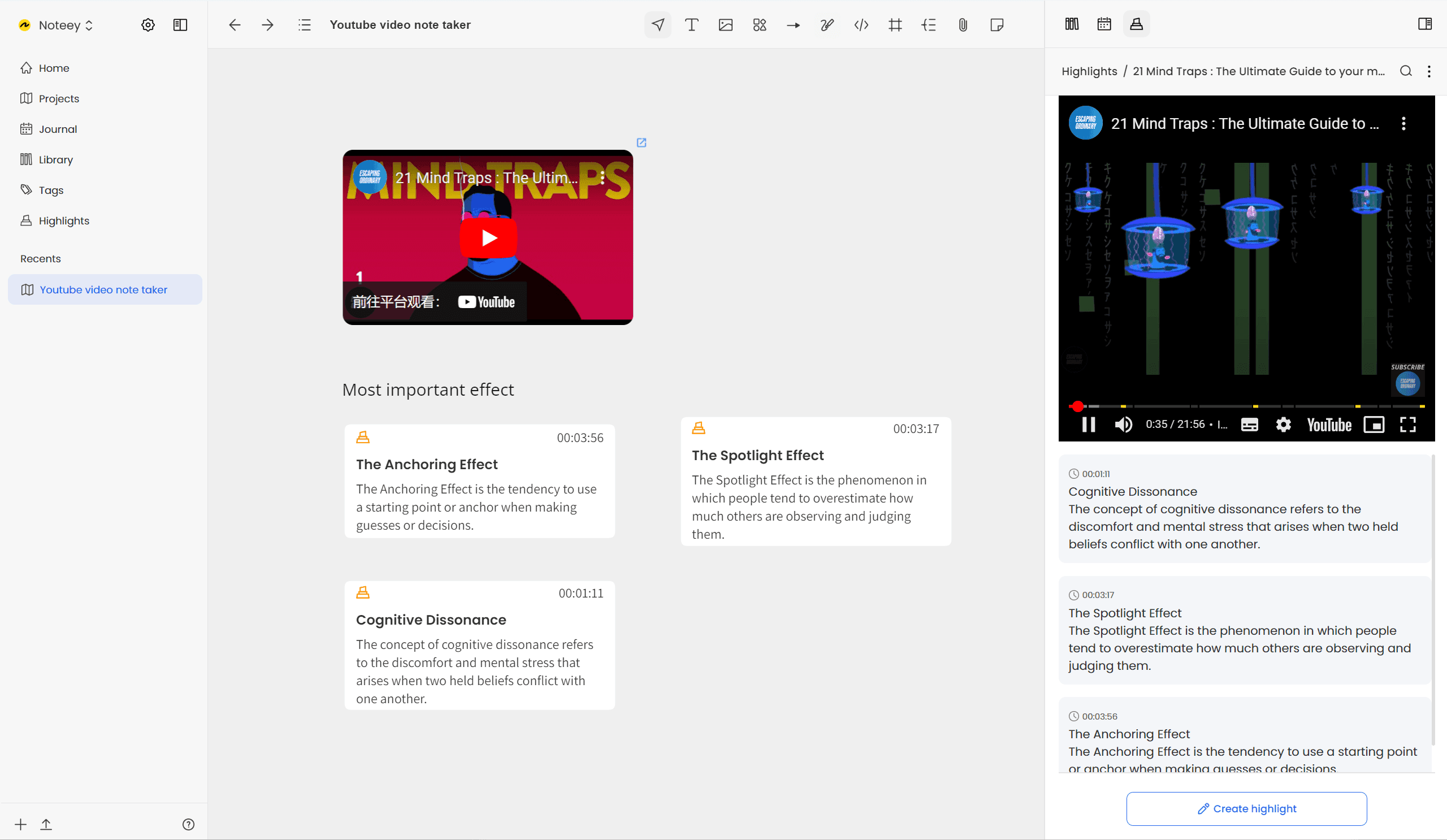This screenshot has height=840, width=1447.
Task: Jump to timestamp 00:01:11 on Cognitive Dissonance card
Action: point(580,593)
